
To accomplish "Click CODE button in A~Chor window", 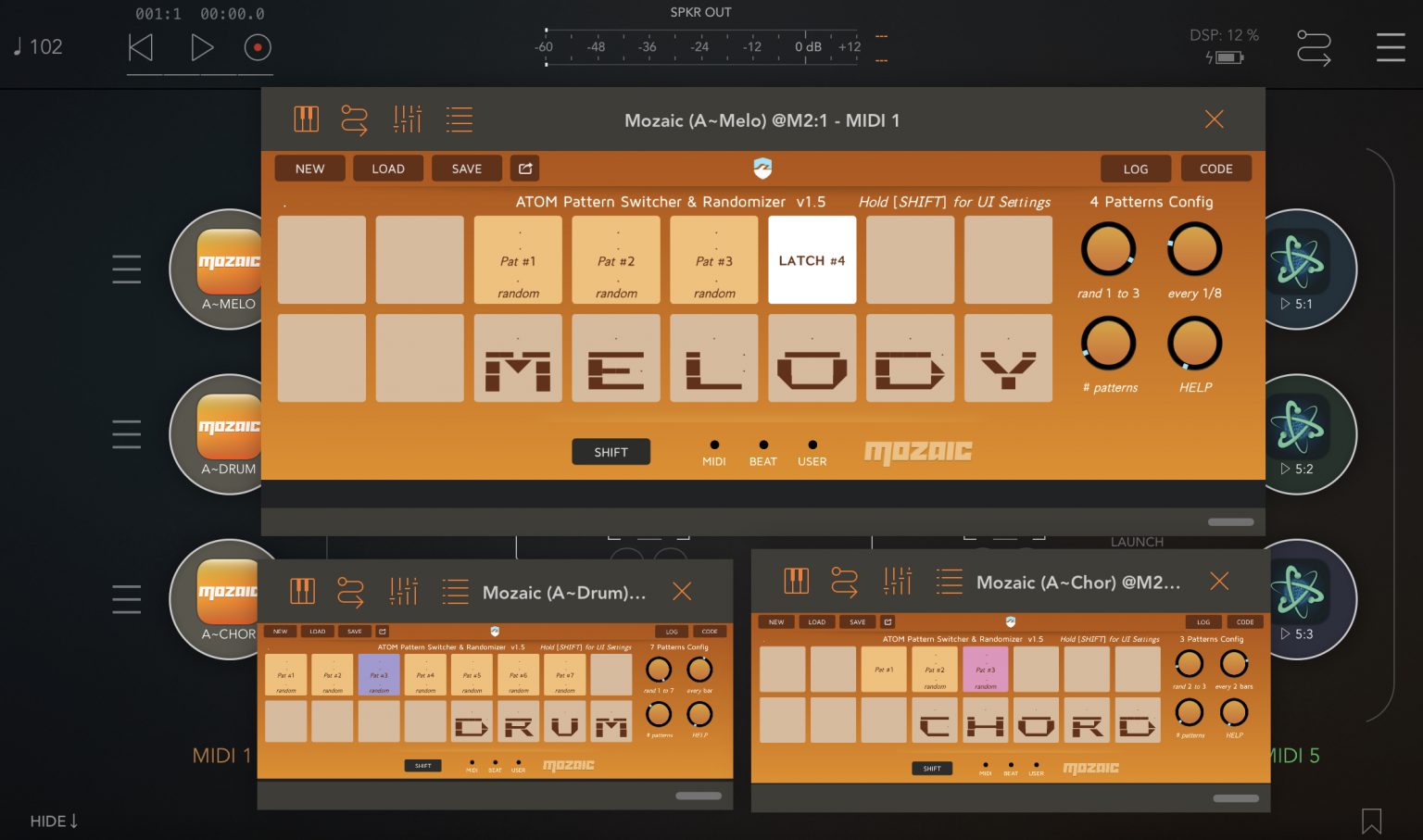I will [x=1245, y=622].
